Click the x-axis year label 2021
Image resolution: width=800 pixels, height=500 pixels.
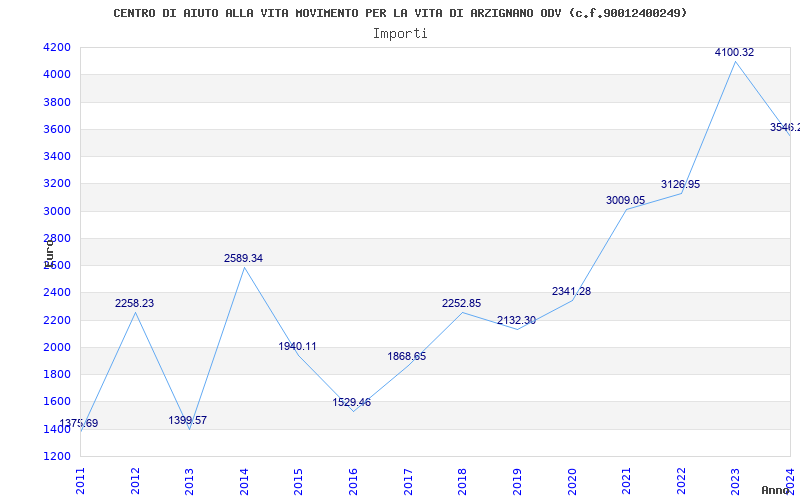coord(626,481)
